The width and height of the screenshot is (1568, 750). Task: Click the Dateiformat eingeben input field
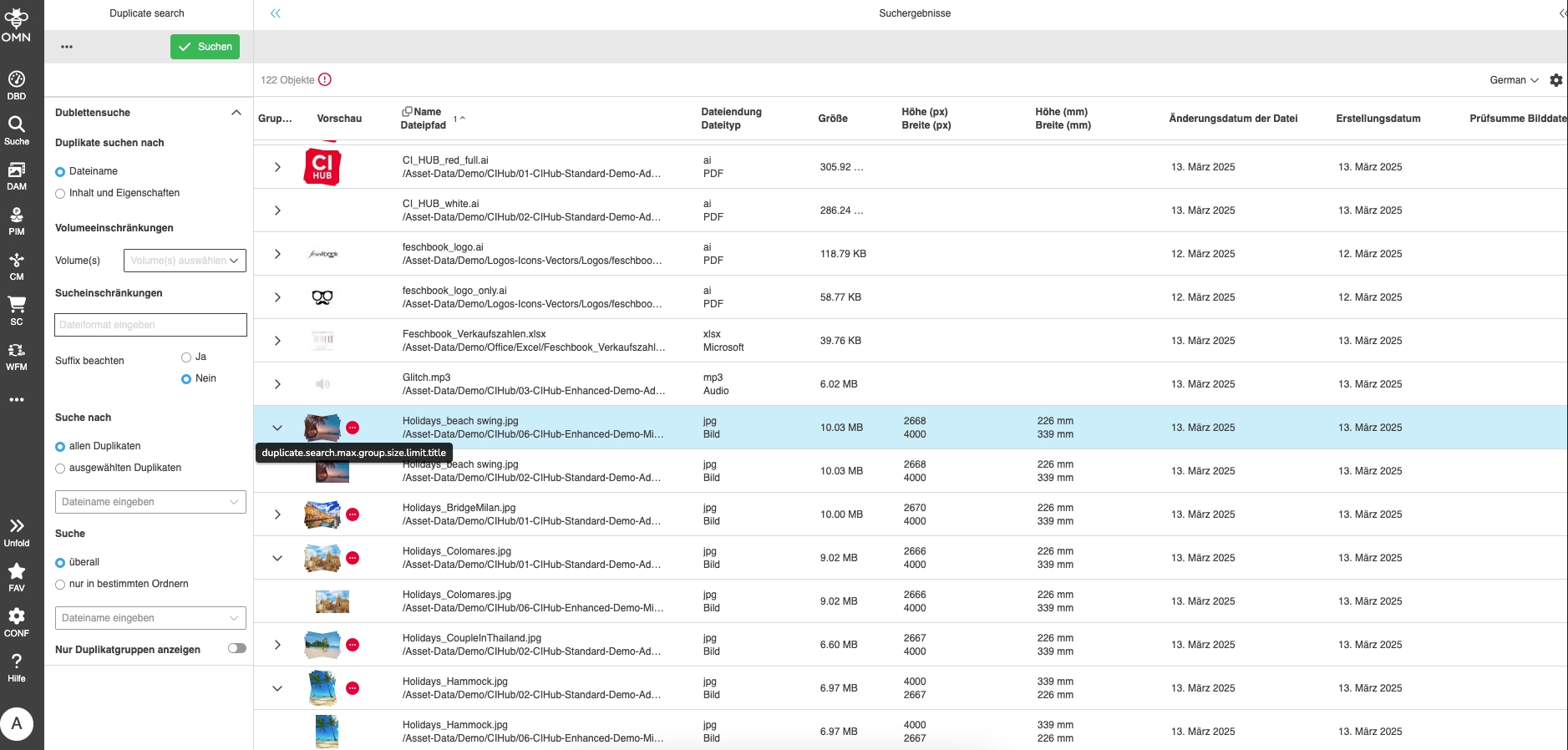point(150,325)
